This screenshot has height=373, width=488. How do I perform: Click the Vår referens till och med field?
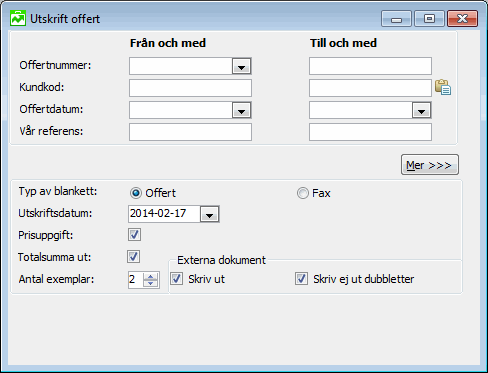click(370, 132)
